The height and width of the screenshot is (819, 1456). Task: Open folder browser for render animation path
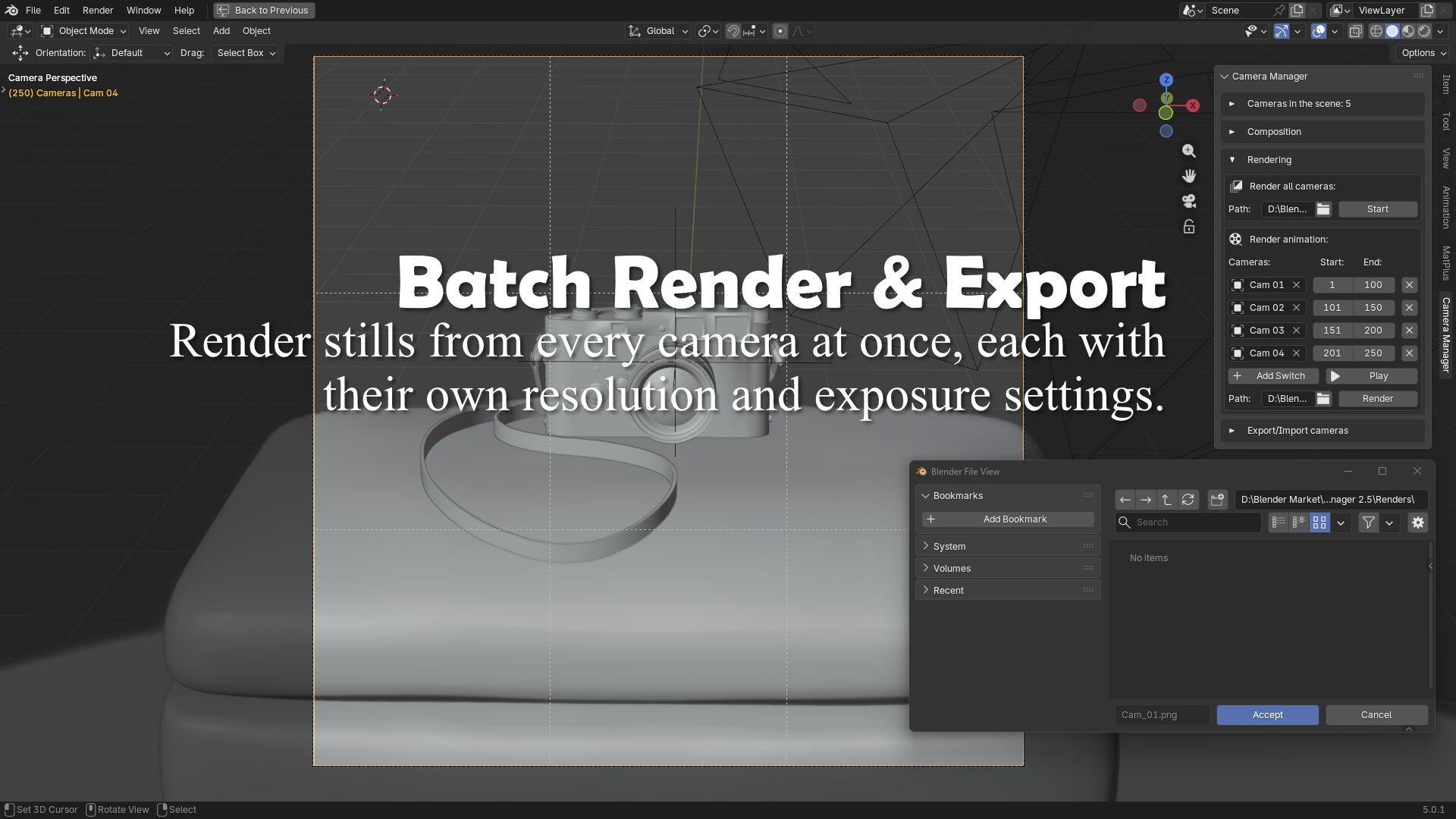point(1323,399)
